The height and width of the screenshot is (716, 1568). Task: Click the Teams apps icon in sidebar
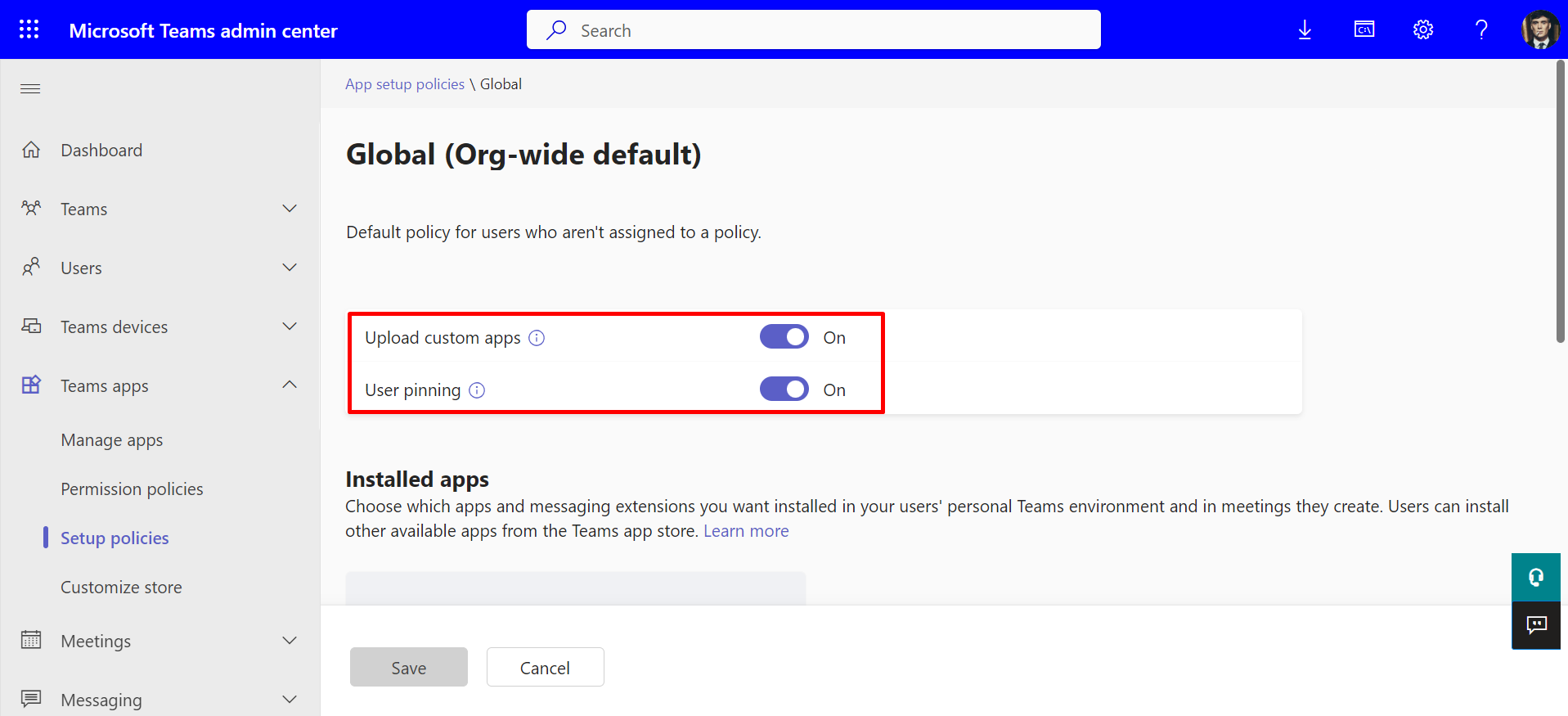[31, 385]
